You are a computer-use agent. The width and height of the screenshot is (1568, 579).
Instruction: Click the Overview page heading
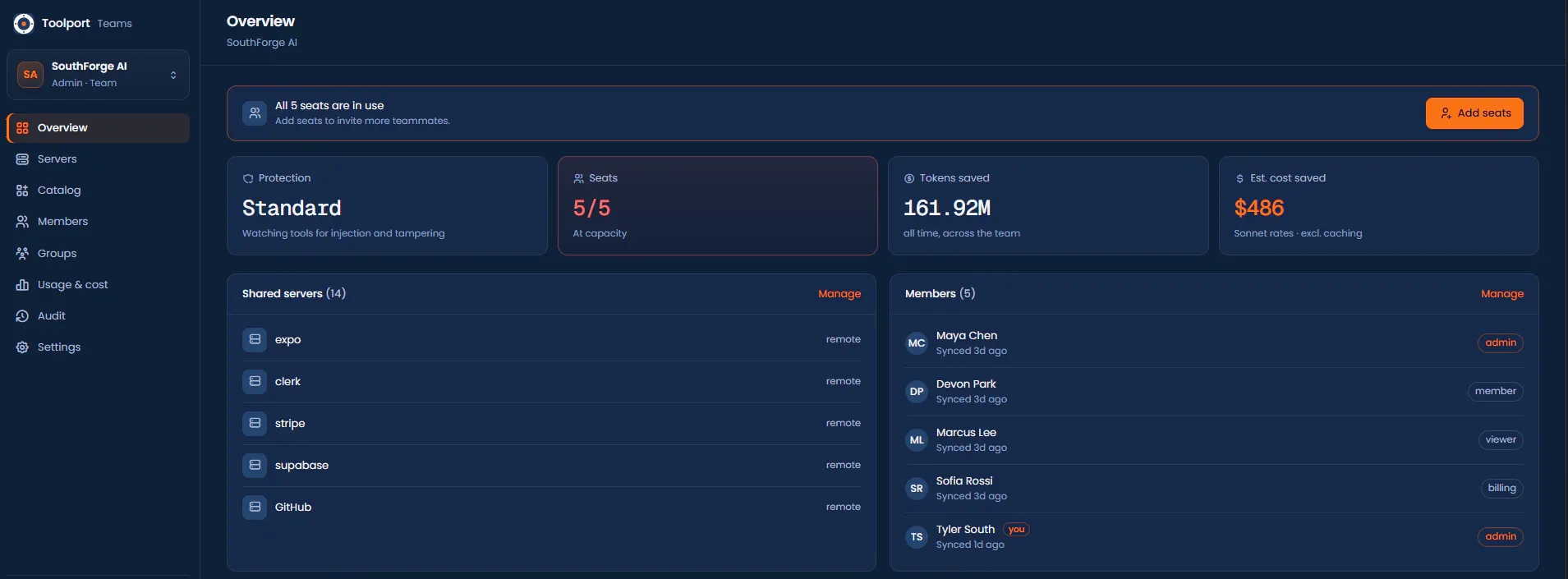tap(260, 21)
